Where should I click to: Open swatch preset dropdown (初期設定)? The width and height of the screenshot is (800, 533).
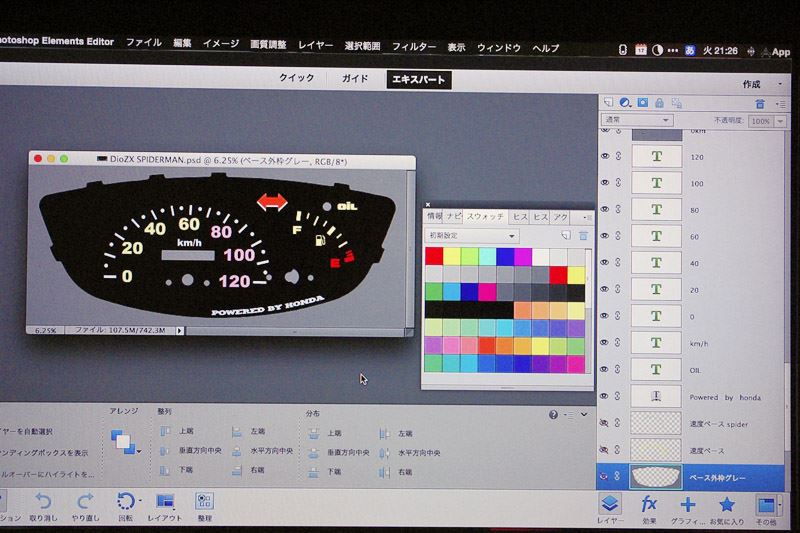(x=471, y=236)
